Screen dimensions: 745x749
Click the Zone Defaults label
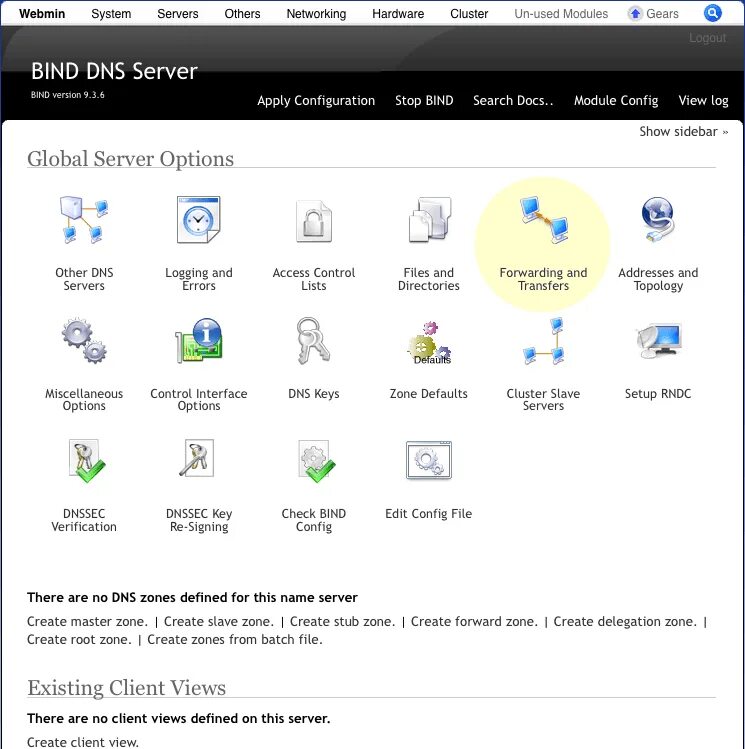click(x=429, y=394)
